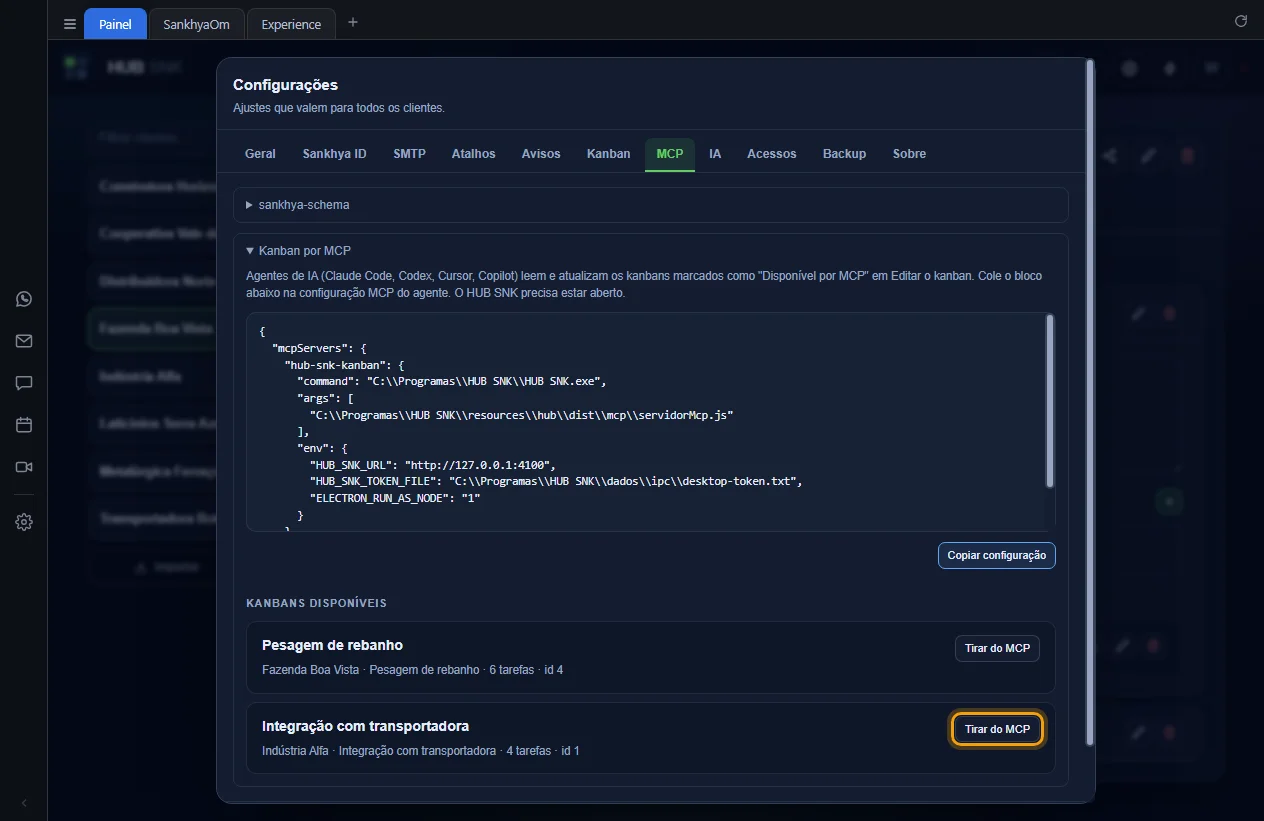The image size is (1264, 821).
Task: Click the code block vertical scrollbar
Action: (1049, 400)
